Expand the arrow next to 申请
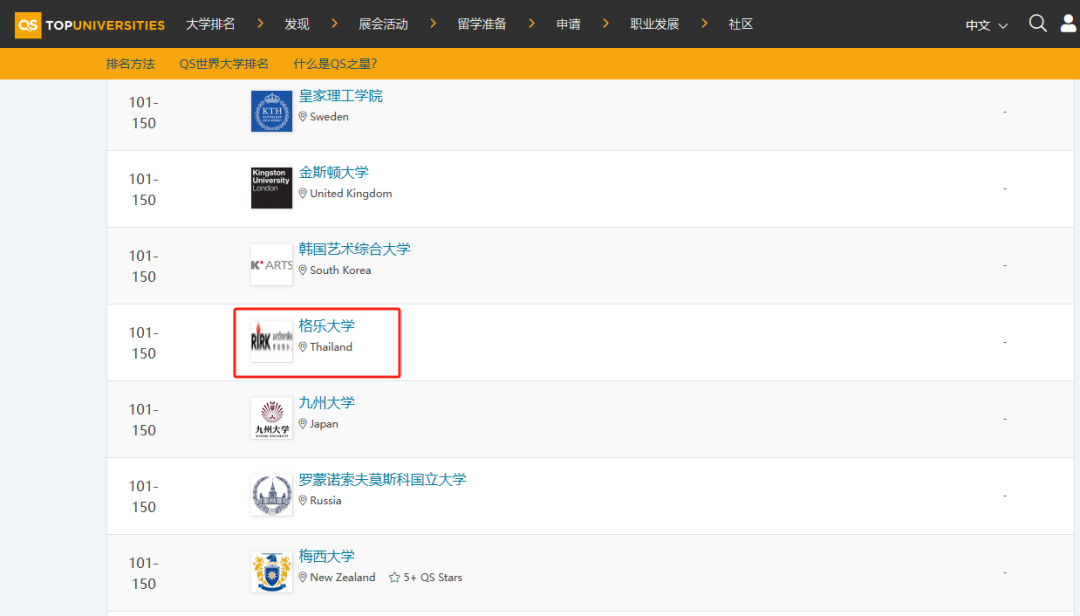 606,23
